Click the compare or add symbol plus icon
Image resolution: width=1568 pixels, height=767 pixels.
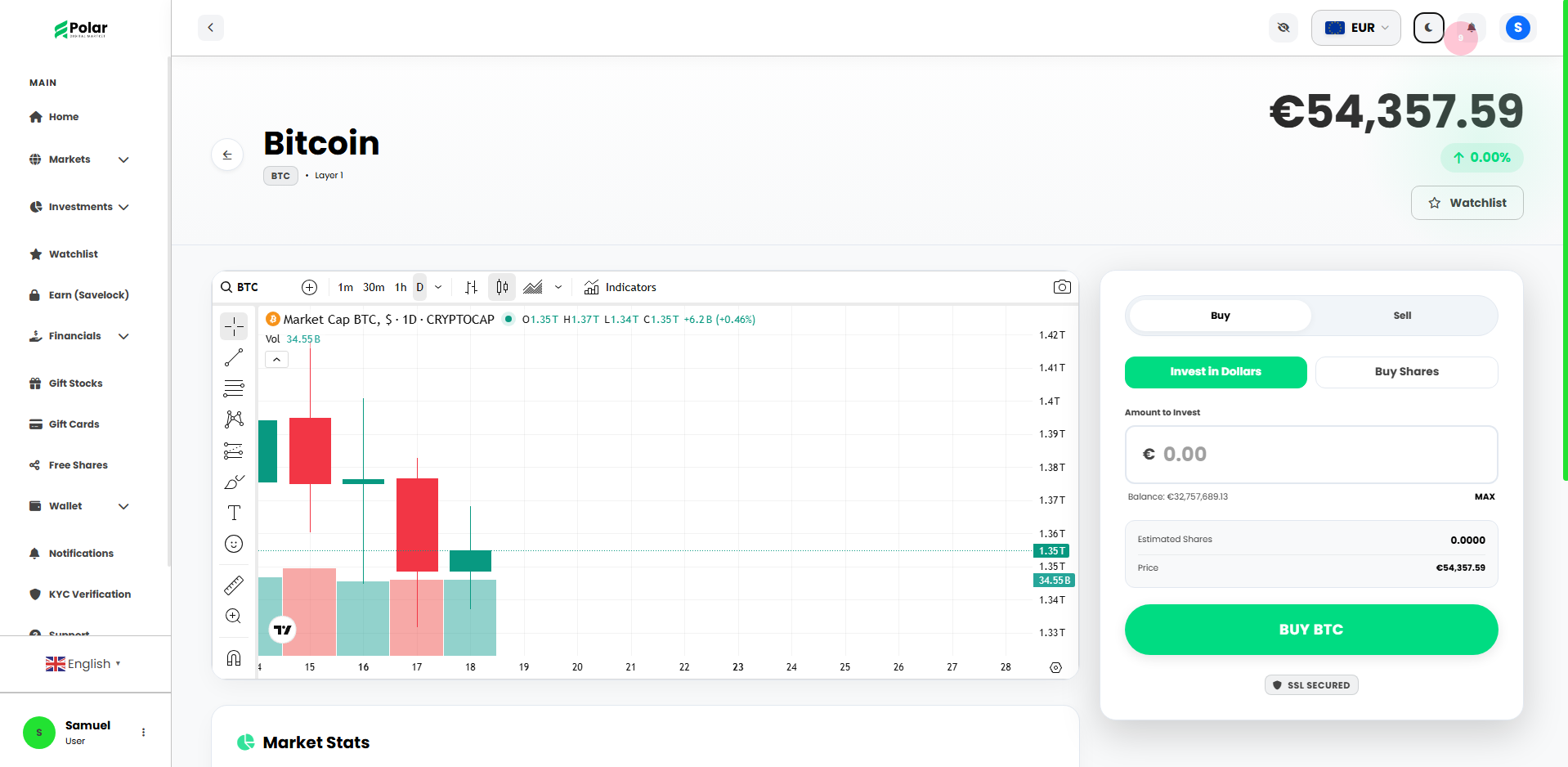[309, 287]
